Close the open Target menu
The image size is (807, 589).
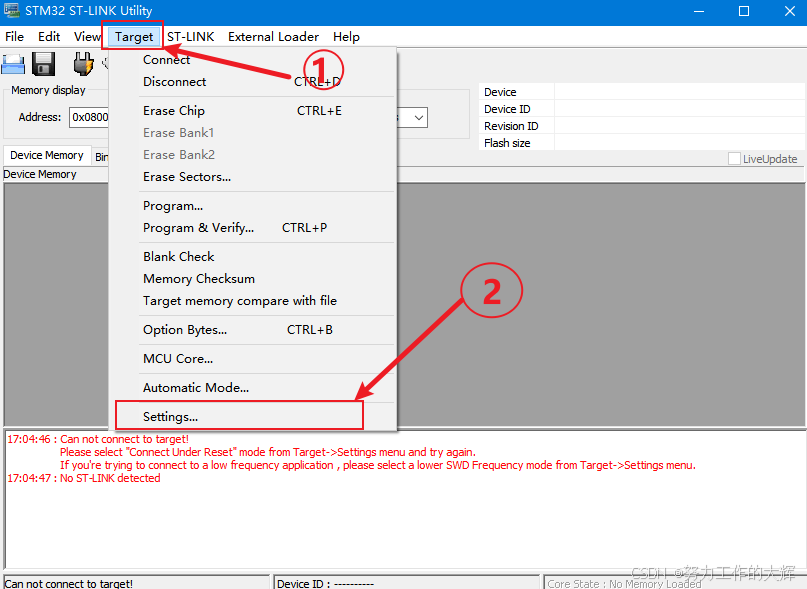134,37
